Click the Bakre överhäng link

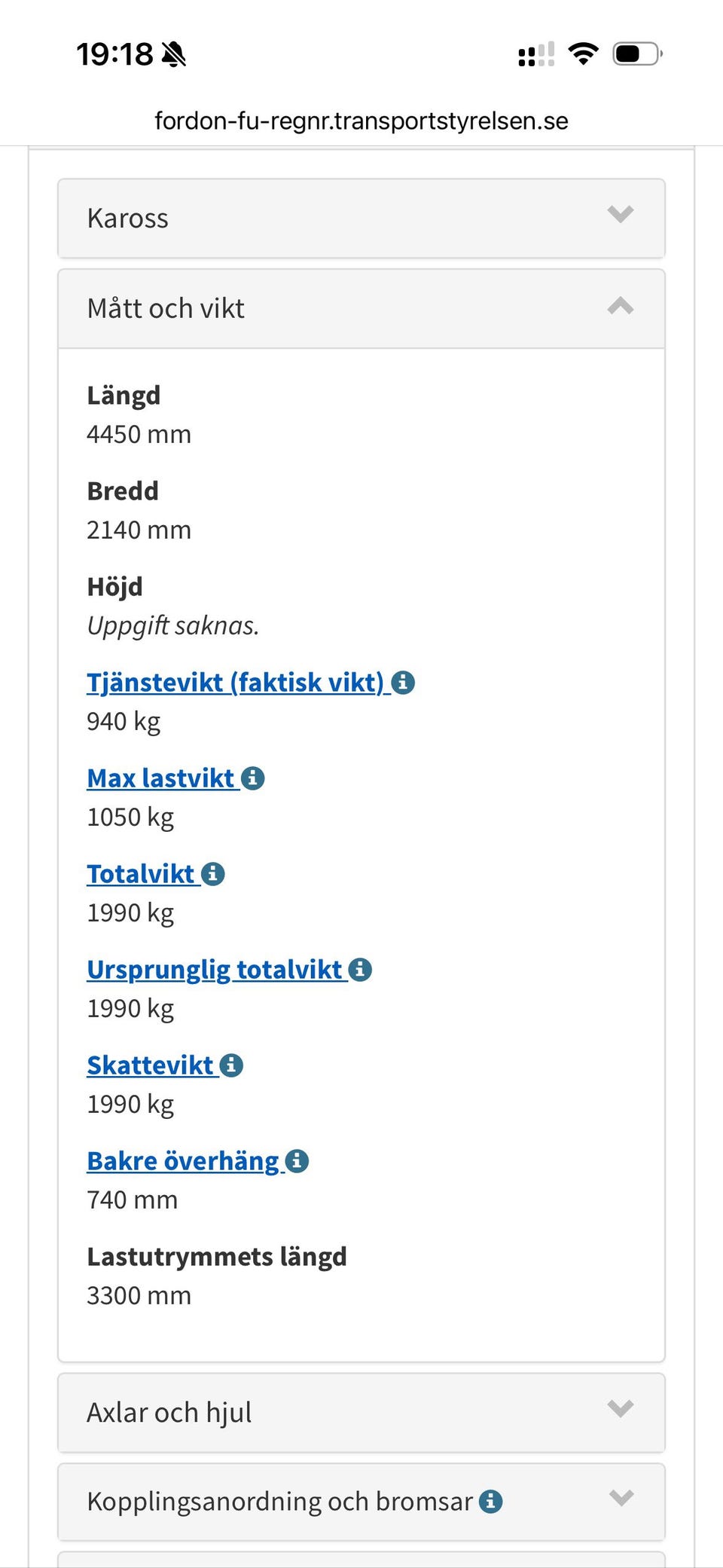point(183,1161)
